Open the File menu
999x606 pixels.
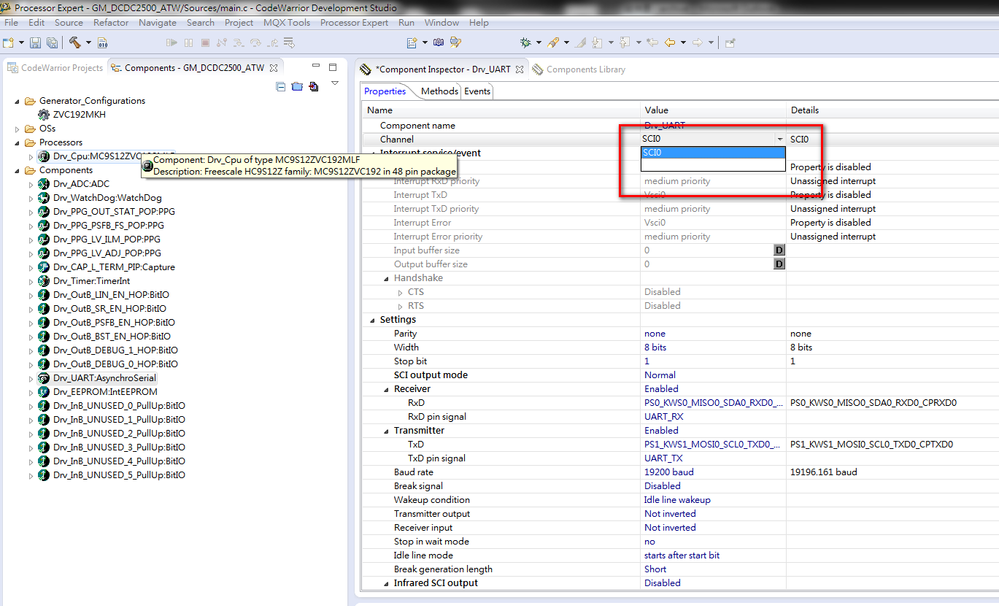11,22
